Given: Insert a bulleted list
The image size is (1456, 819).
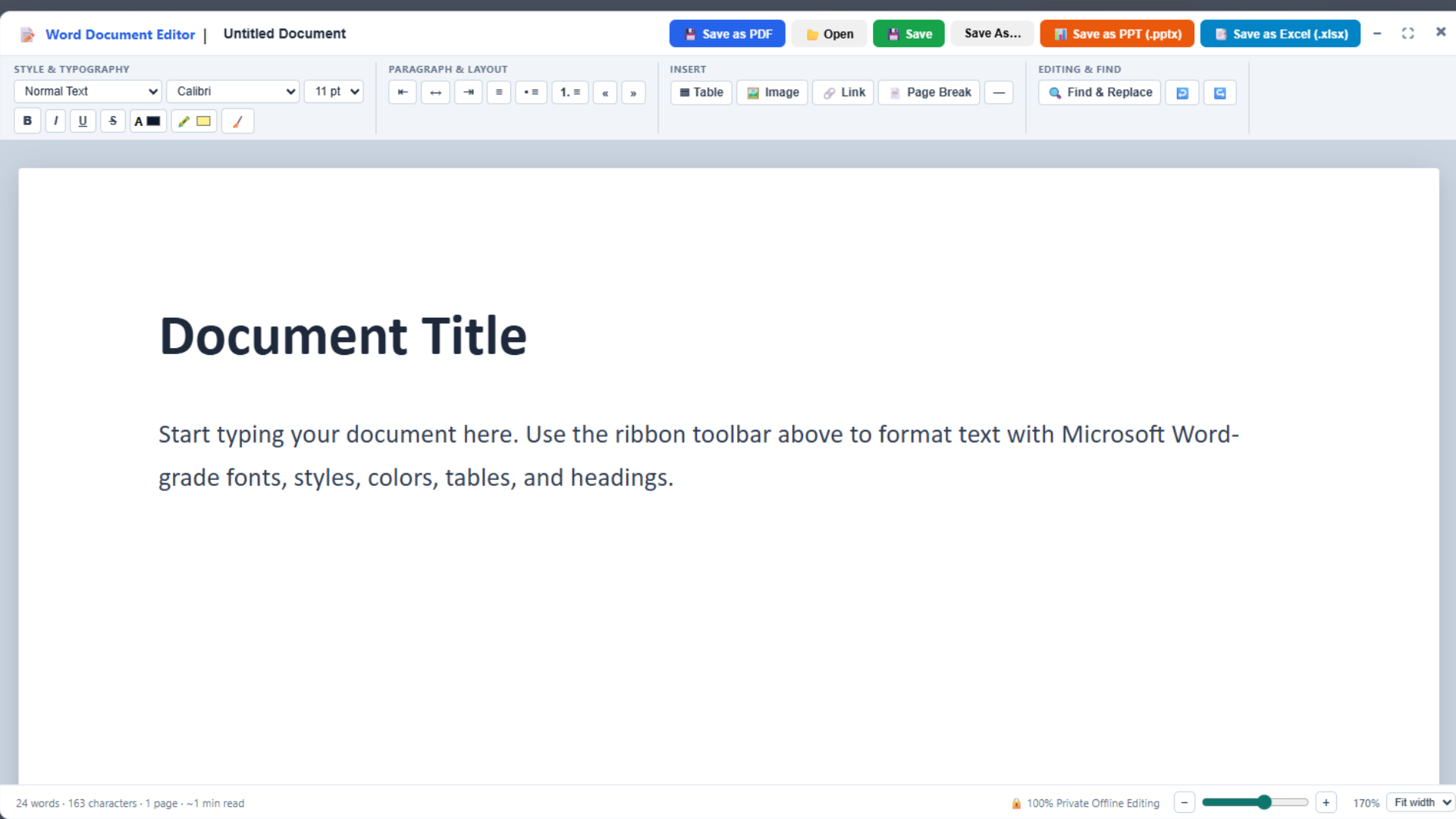Looking at the screenshot, I should 531,93.
